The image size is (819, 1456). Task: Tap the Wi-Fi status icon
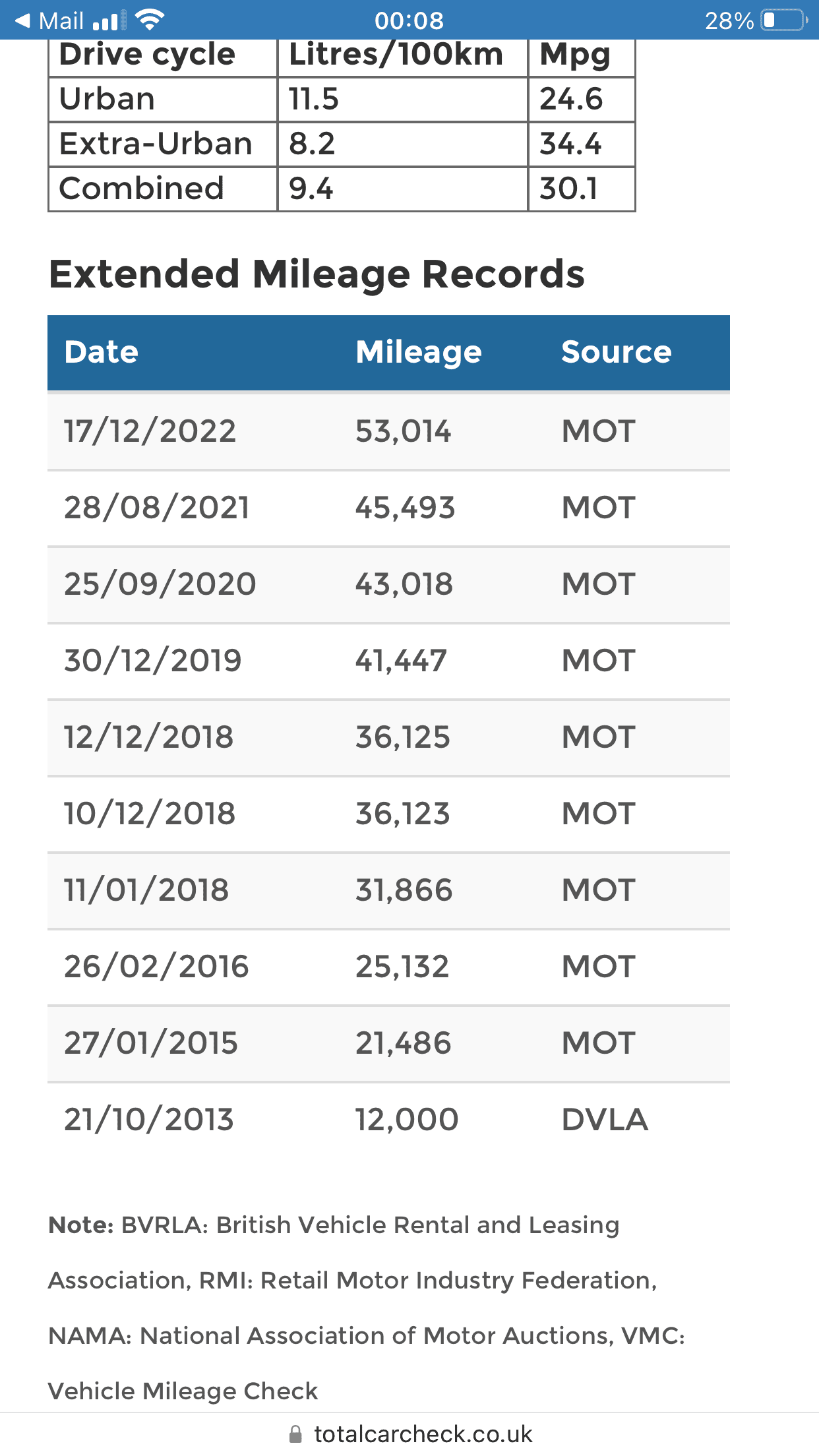150,20
